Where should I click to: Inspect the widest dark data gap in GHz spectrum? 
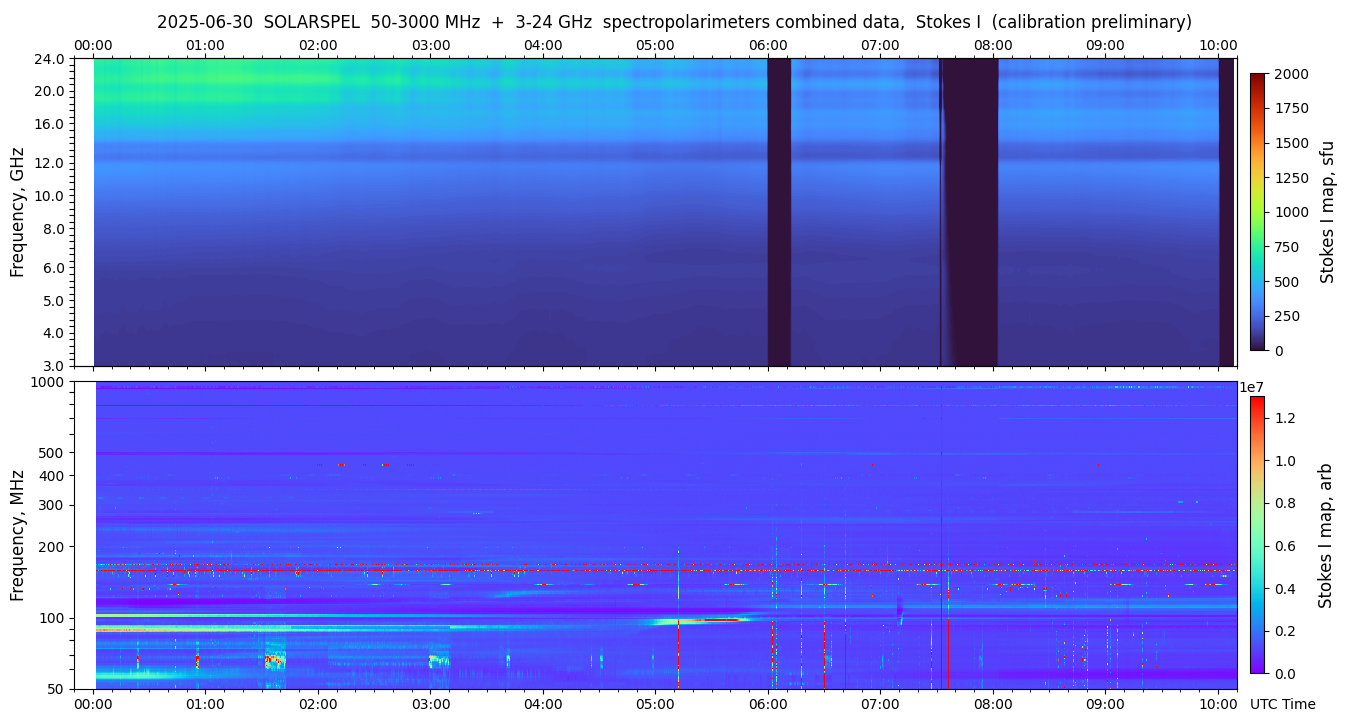pos(969,212)
